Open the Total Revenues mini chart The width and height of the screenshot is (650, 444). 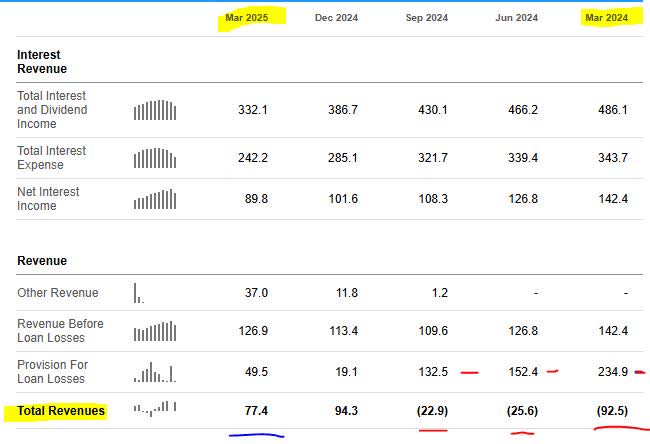pyautogui.click(x=155, y=409)
